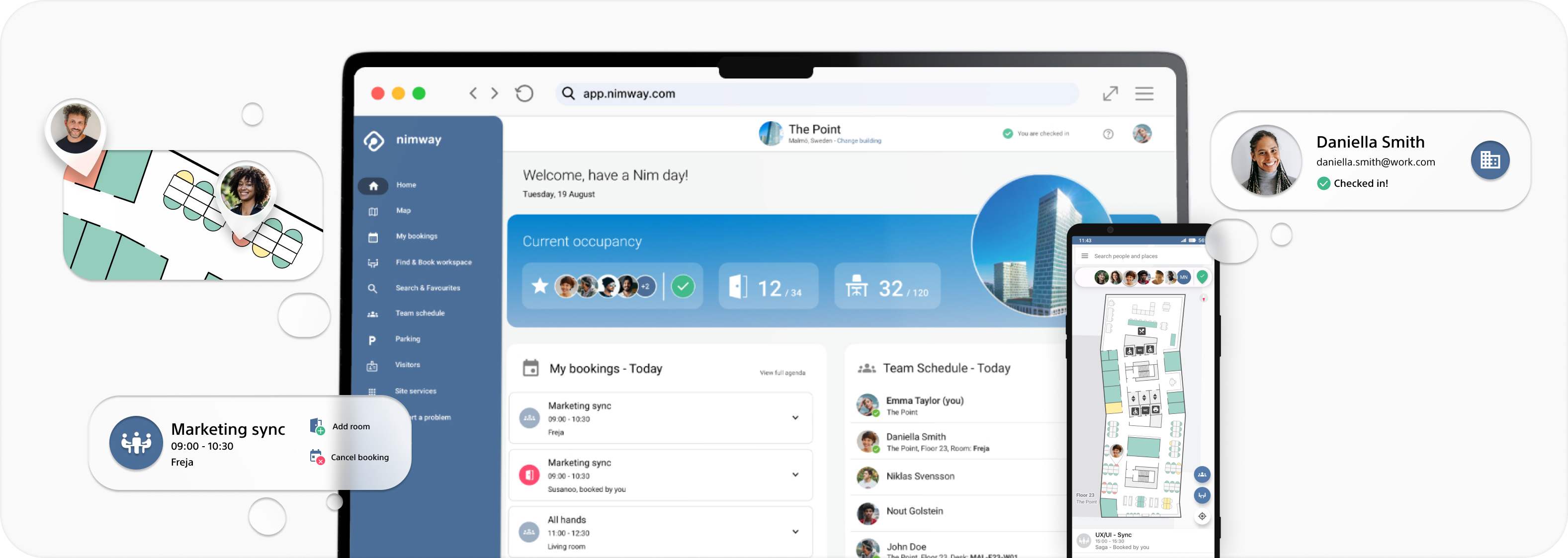This screenshot has width=1568, height=558.
Task: Expand the Marketing sync booking in Freja
Action: coord(795,417)
